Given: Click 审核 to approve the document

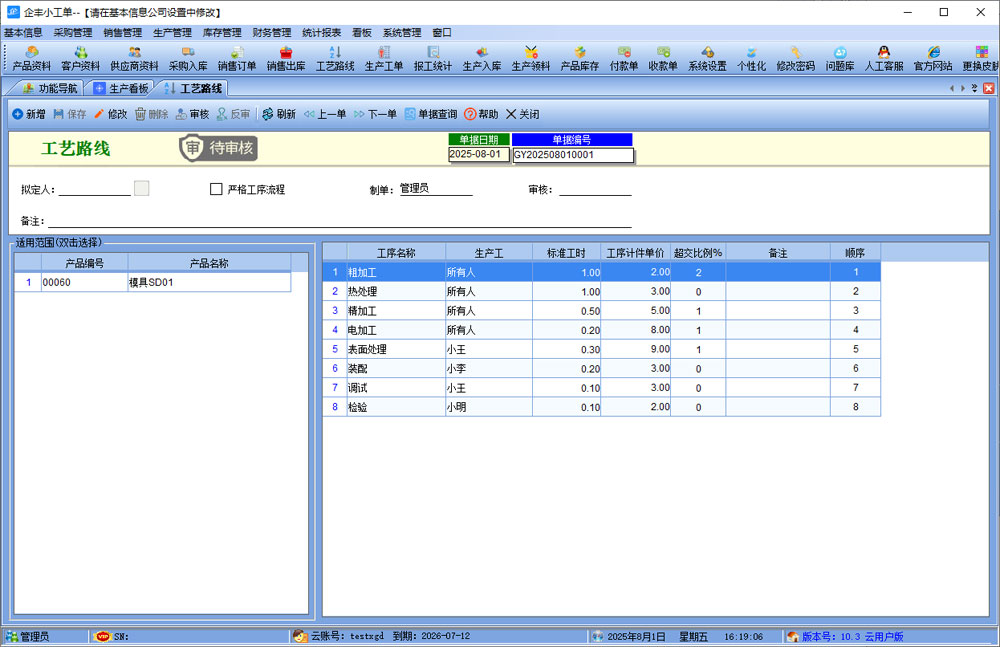Looking at the screenshot, I should point(192,114).
